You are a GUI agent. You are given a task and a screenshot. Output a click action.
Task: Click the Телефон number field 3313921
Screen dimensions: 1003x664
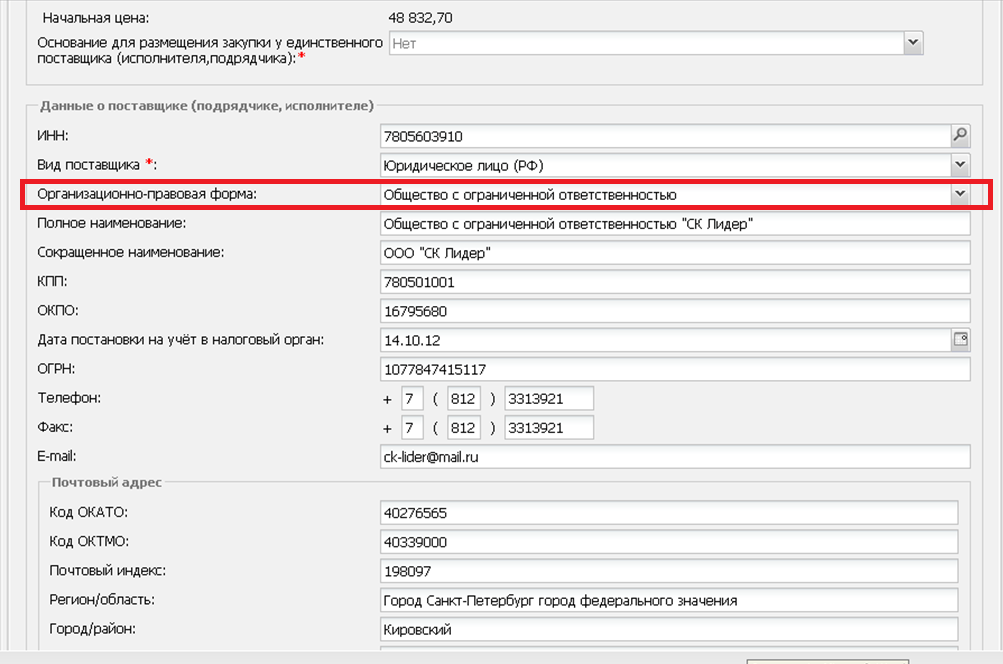click(x=549, y=399)
